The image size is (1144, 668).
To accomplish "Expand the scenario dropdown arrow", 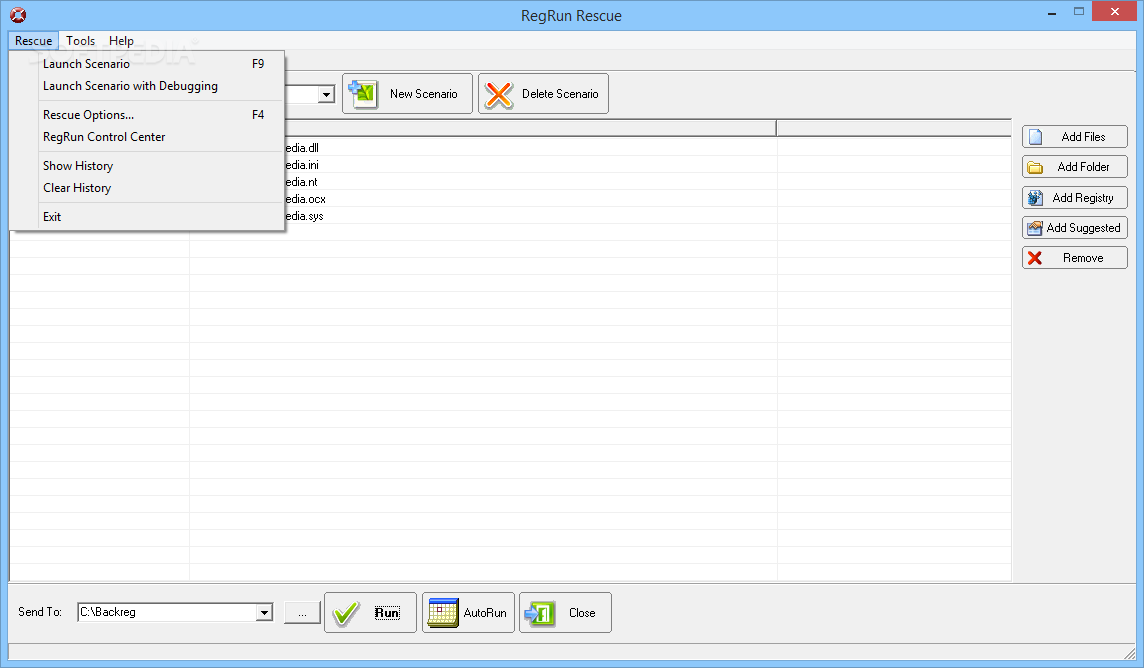I will point(326,95).
